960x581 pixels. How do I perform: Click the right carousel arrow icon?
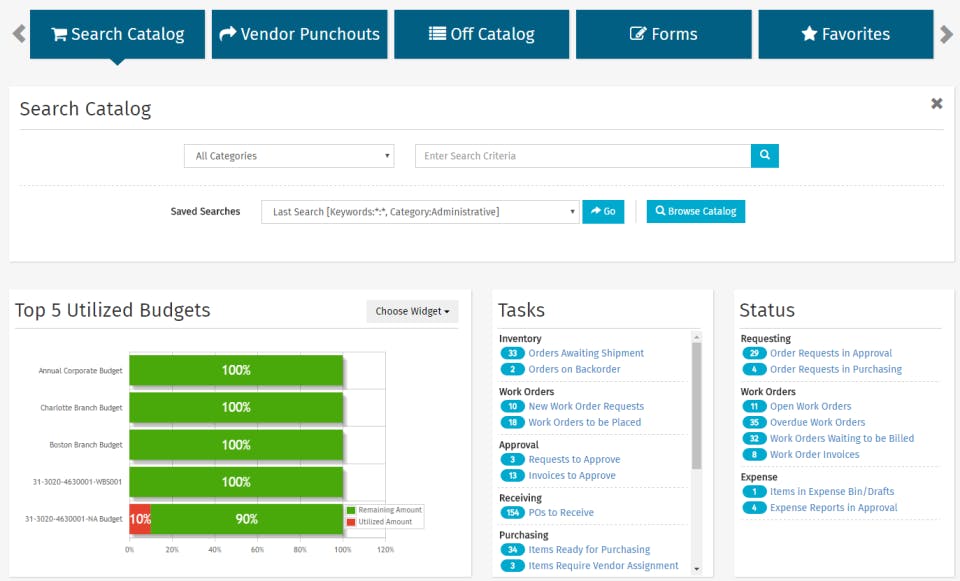(946, 34)
